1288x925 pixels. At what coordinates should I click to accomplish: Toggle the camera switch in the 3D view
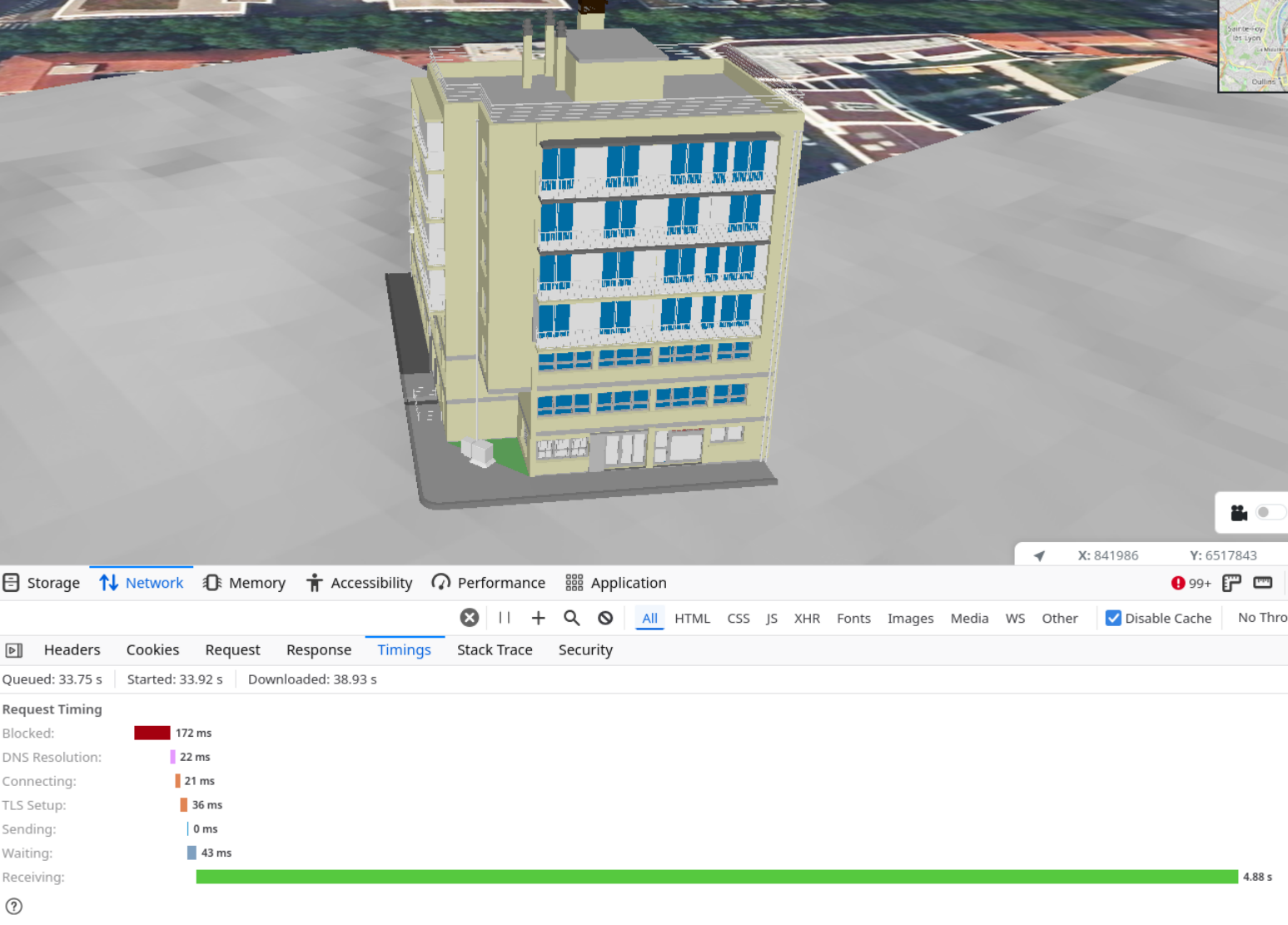pyautogui.click(x=1267, y=512)
